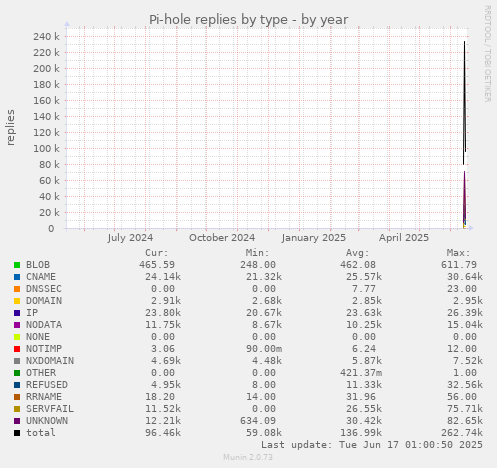Click the RRNAME brown legend swatch

17,397
